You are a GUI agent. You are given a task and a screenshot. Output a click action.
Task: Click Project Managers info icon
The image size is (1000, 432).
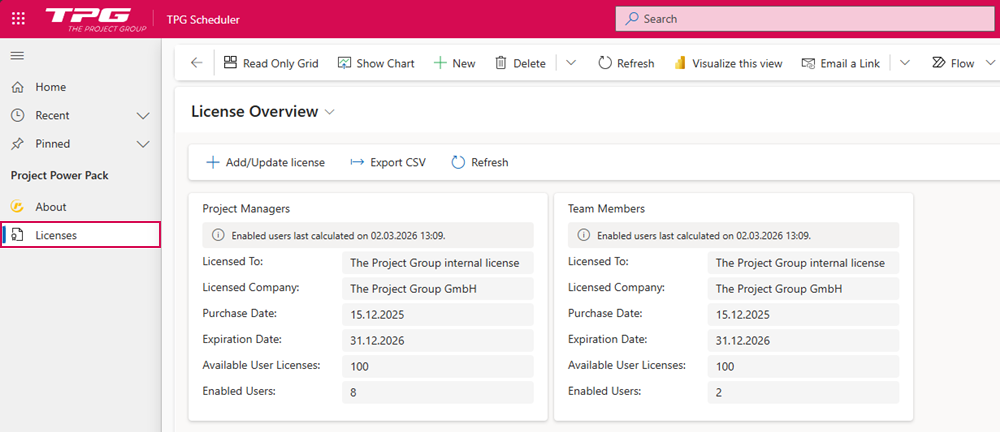tap(218, 235)
